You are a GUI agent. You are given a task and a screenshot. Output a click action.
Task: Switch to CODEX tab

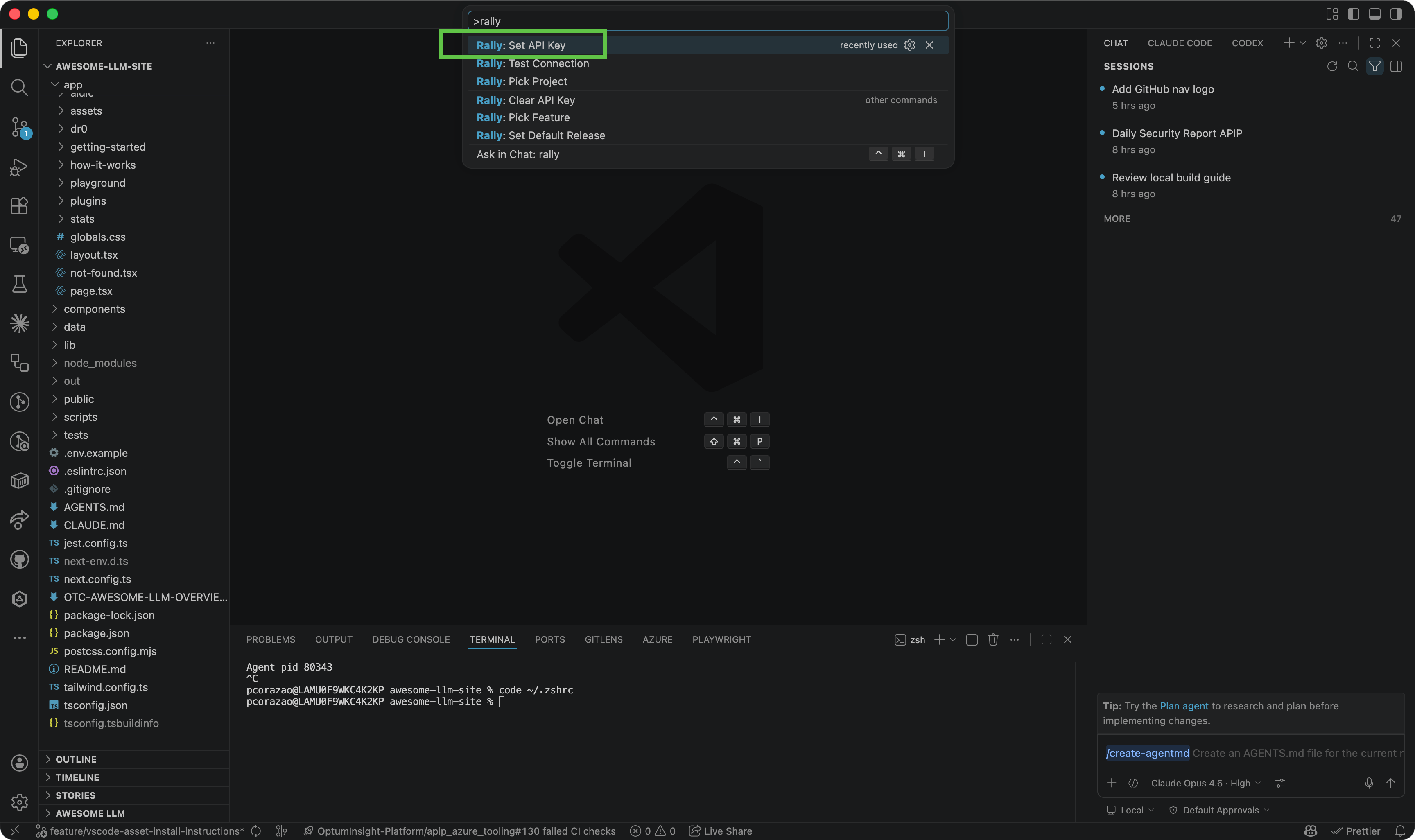pyautogui.click(x=1247, y=43)
